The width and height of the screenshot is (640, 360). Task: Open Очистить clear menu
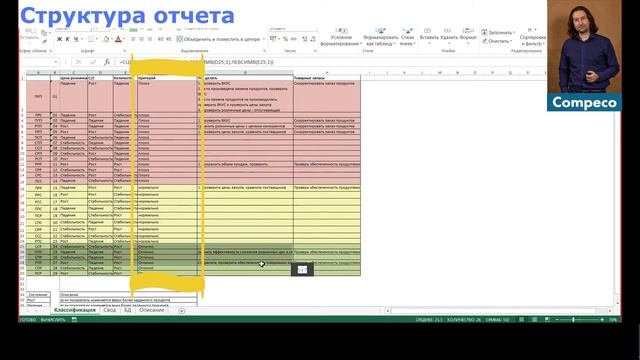496,41
